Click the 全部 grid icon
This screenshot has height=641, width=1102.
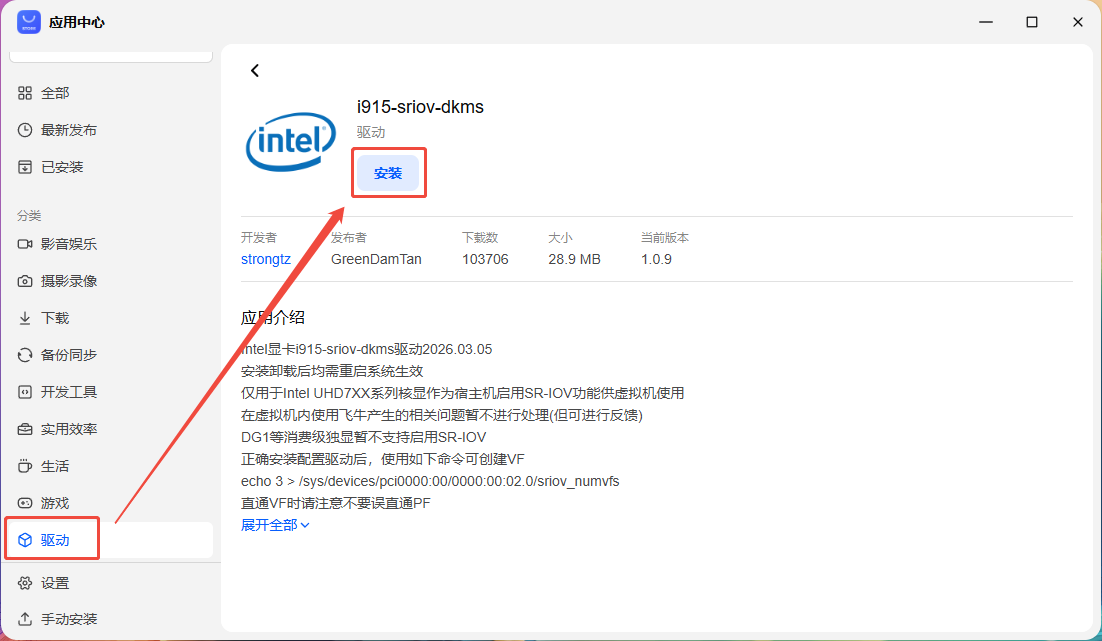tap(25, 93)
